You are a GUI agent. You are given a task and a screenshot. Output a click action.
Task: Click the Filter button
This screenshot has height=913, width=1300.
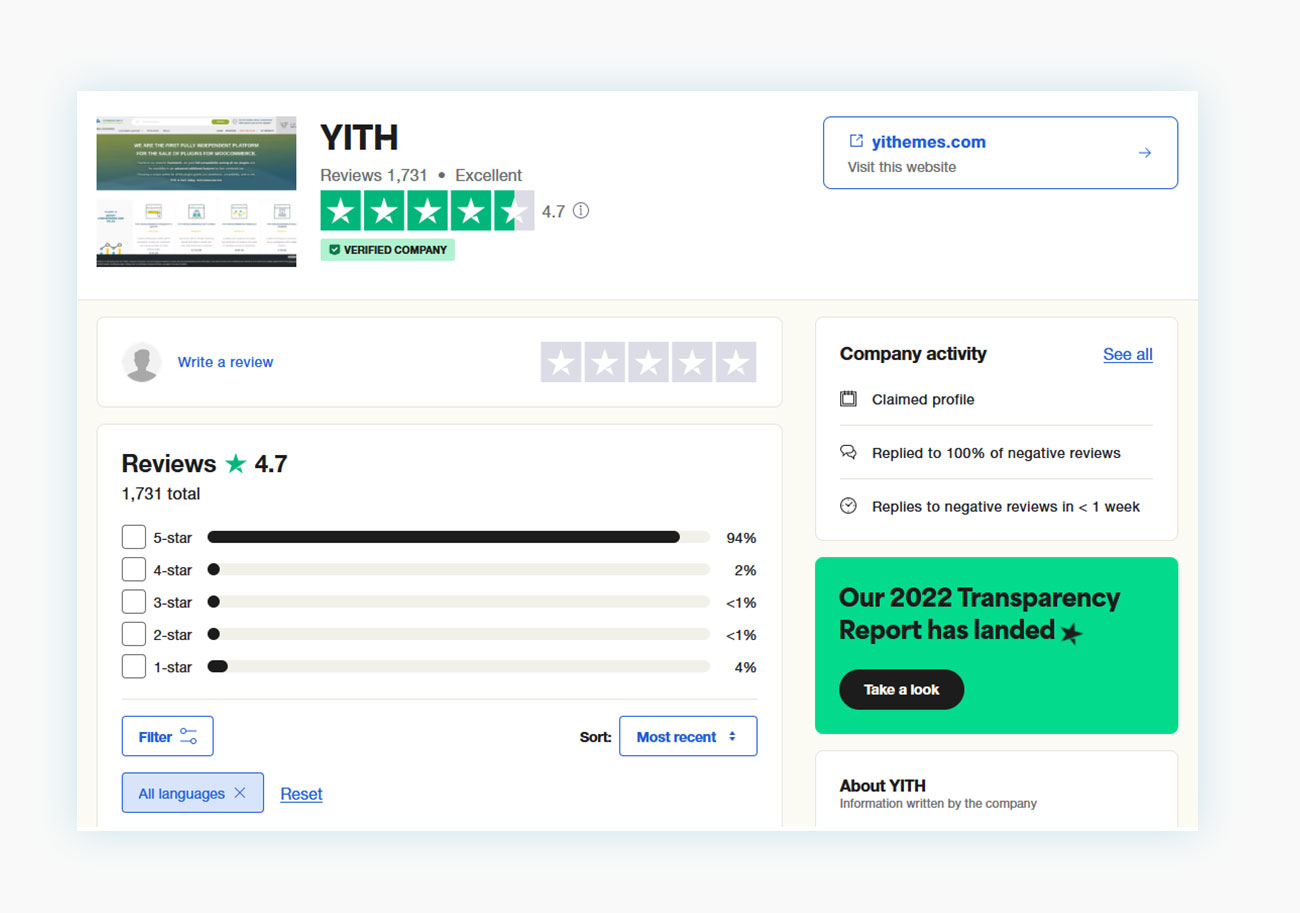point(167,736)
